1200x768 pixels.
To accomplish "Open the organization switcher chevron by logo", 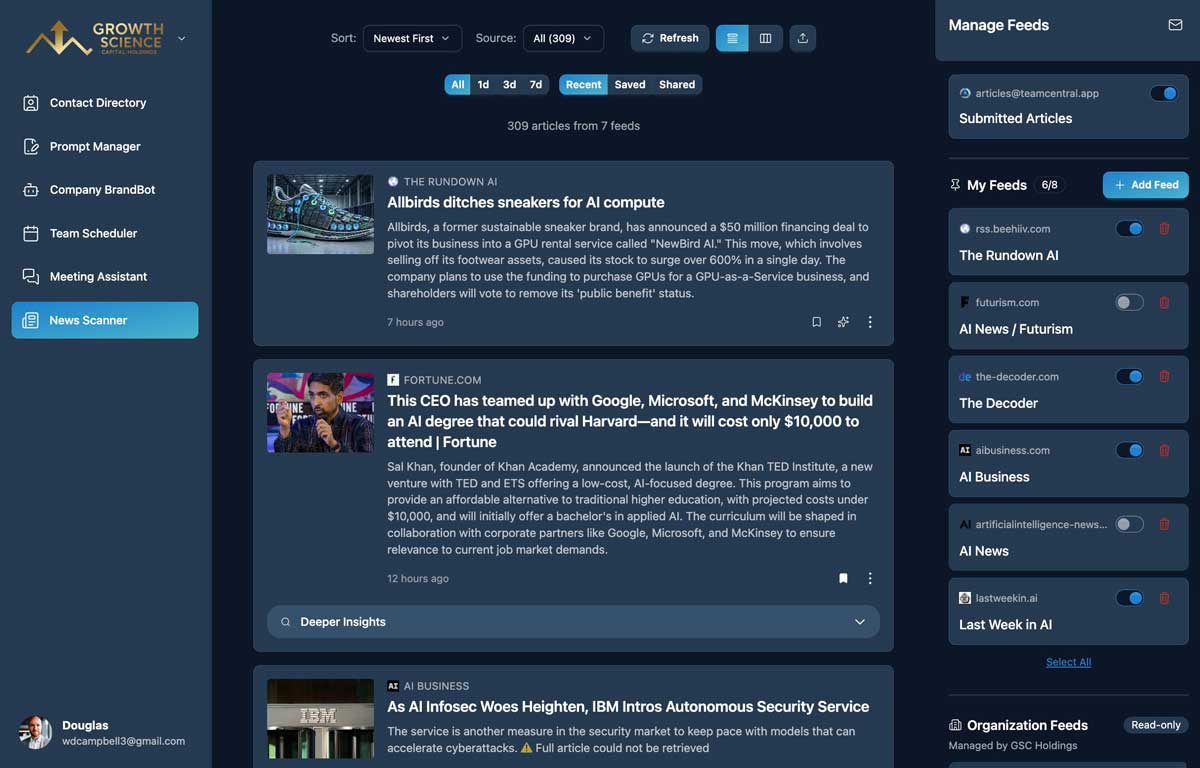I will tap(181, 39).
